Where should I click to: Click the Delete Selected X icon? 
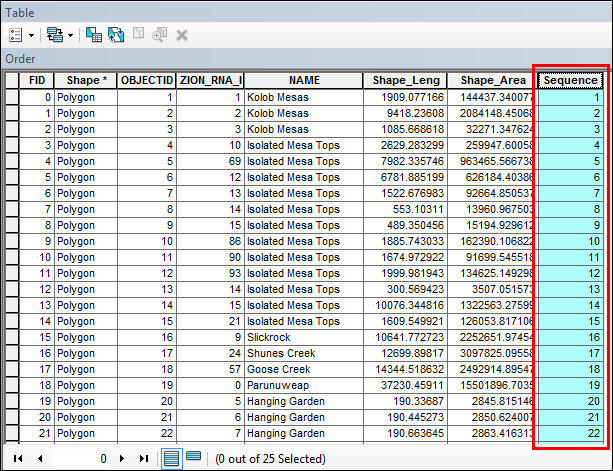(182, 36)
